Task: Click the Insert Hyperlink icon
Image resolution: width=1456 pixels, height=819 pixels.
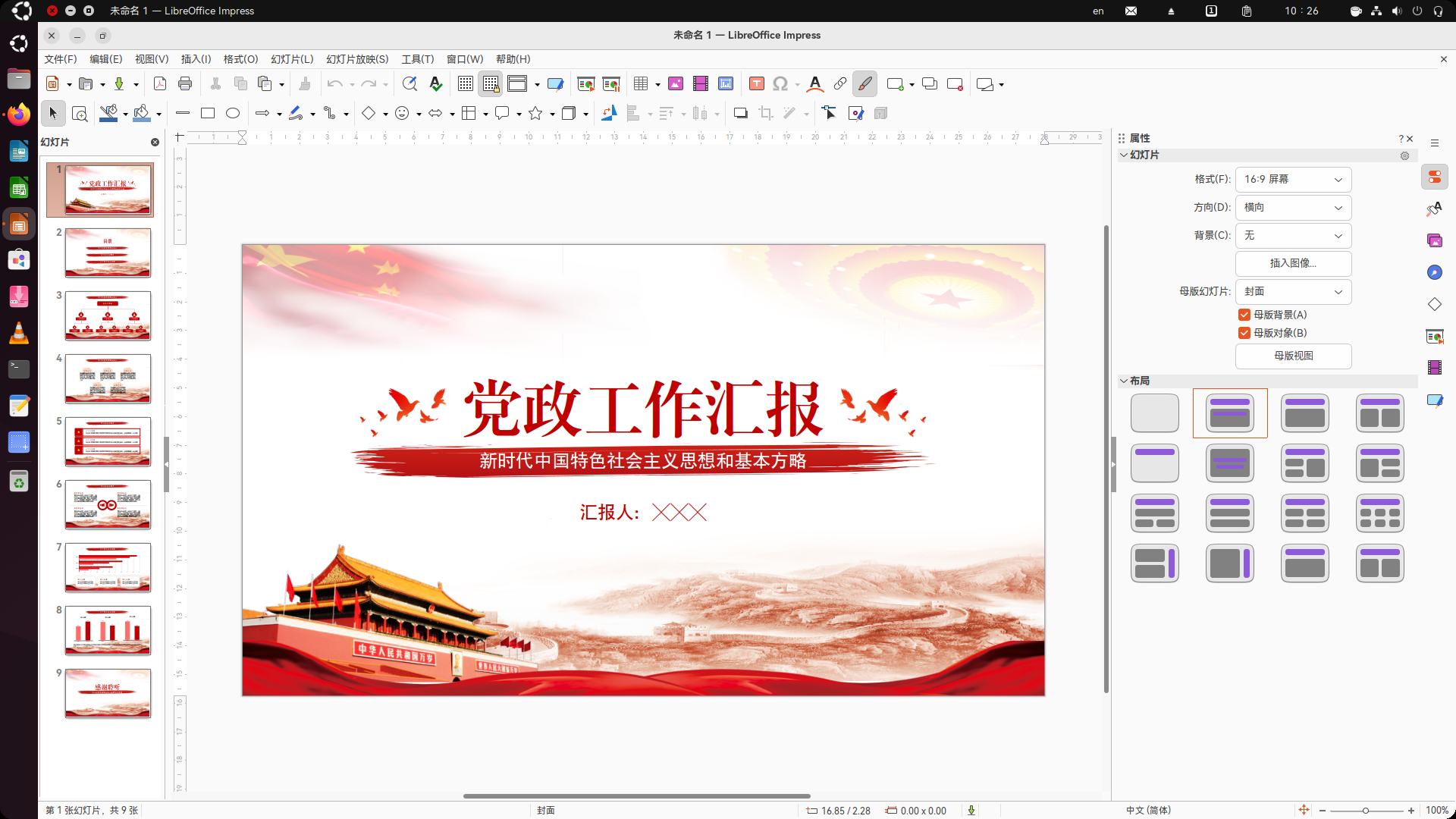Action: (840, 84)
